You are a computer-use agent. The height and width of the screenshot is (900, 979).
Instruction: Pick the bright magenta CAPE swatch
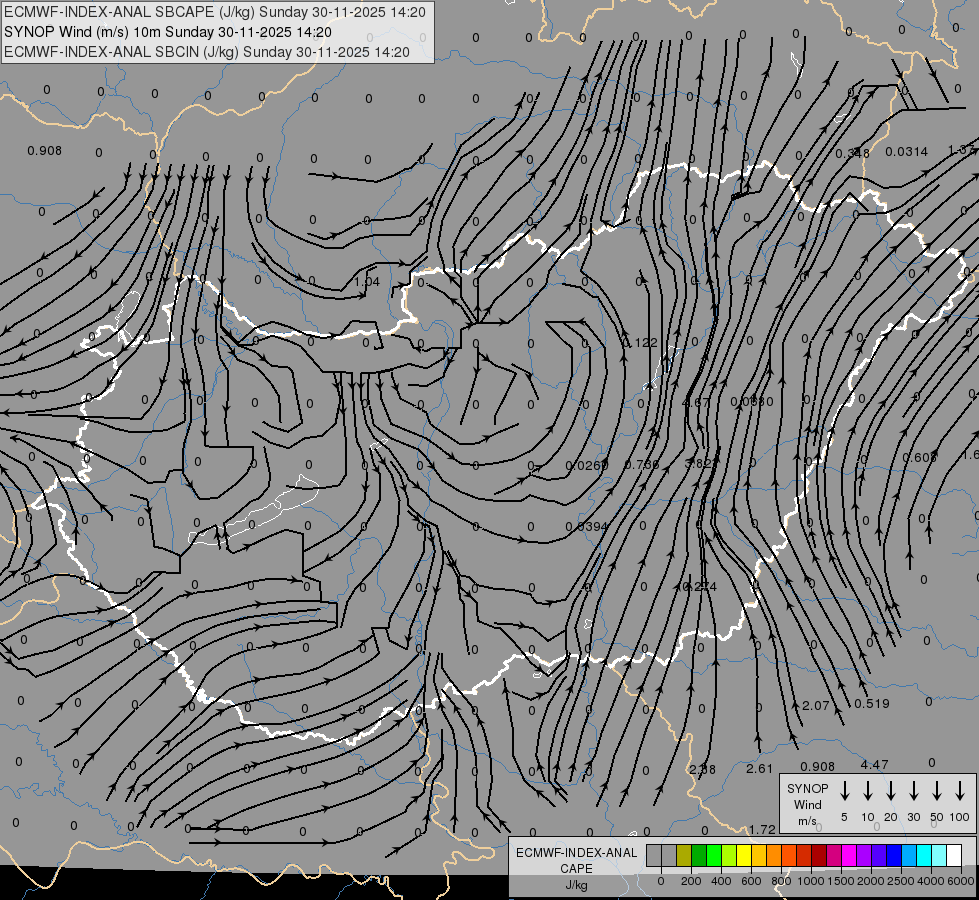pos(849,855)
